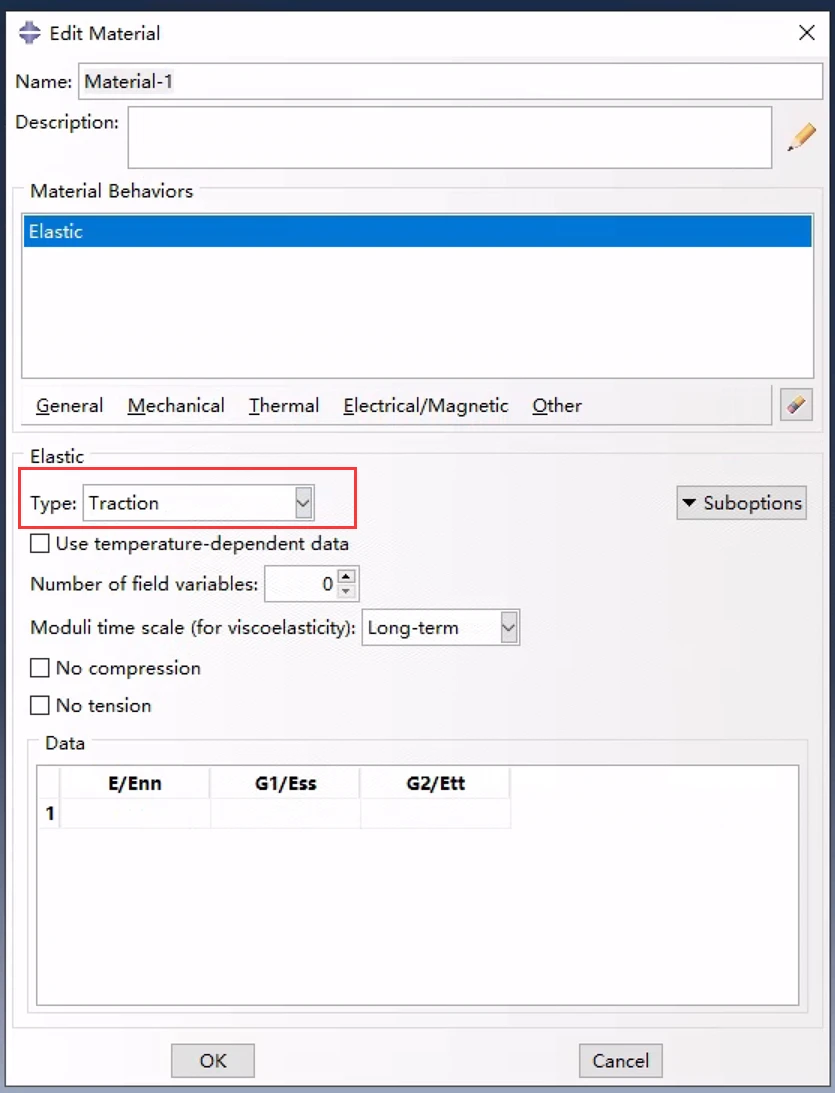835x1093 pixels.
Task: Click inside the Description text box
Action: (450, 137)
